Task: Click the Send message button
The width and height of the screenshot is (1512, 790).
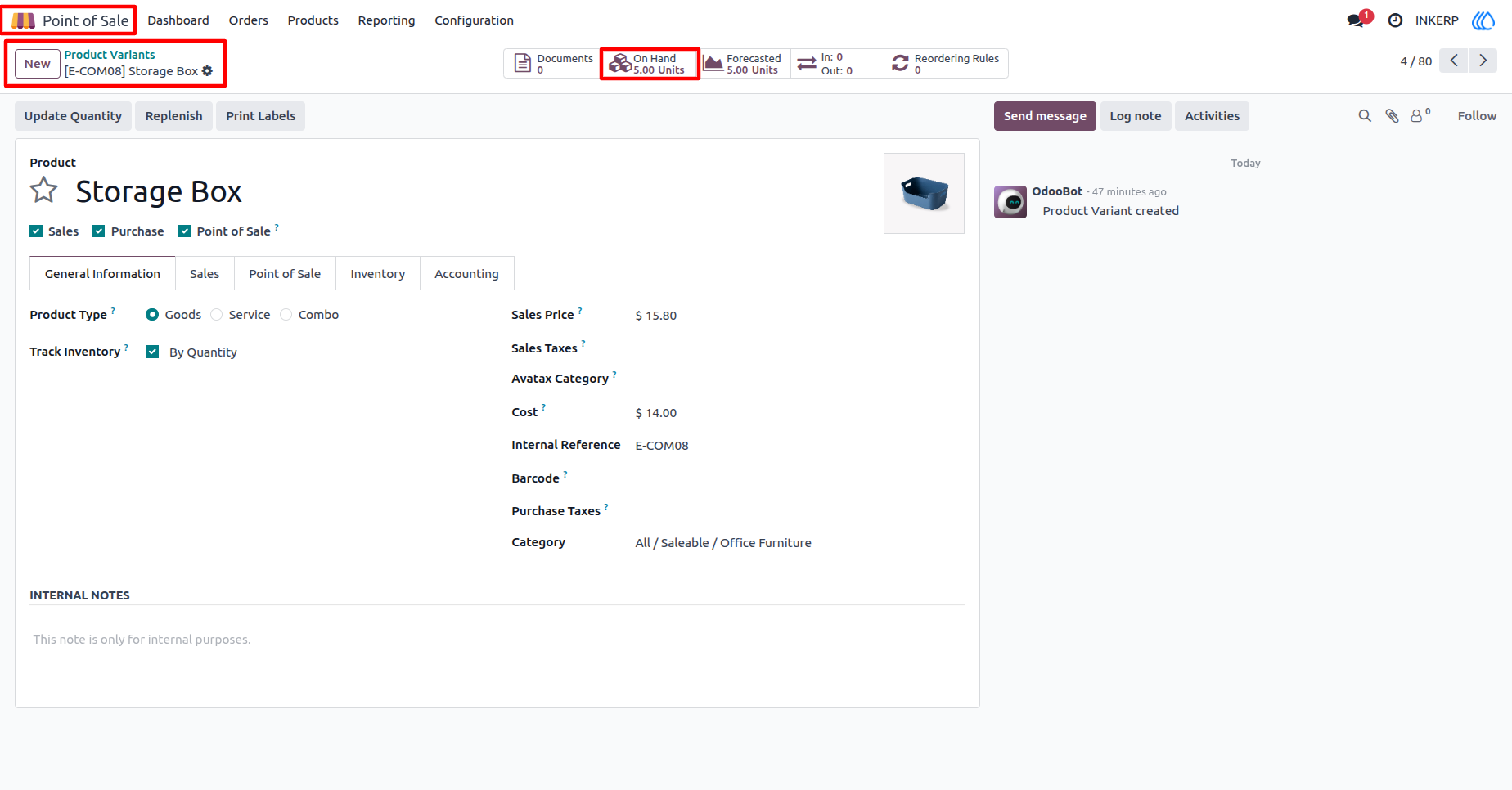Action: pyautogui.click(x=1045, y=116)
